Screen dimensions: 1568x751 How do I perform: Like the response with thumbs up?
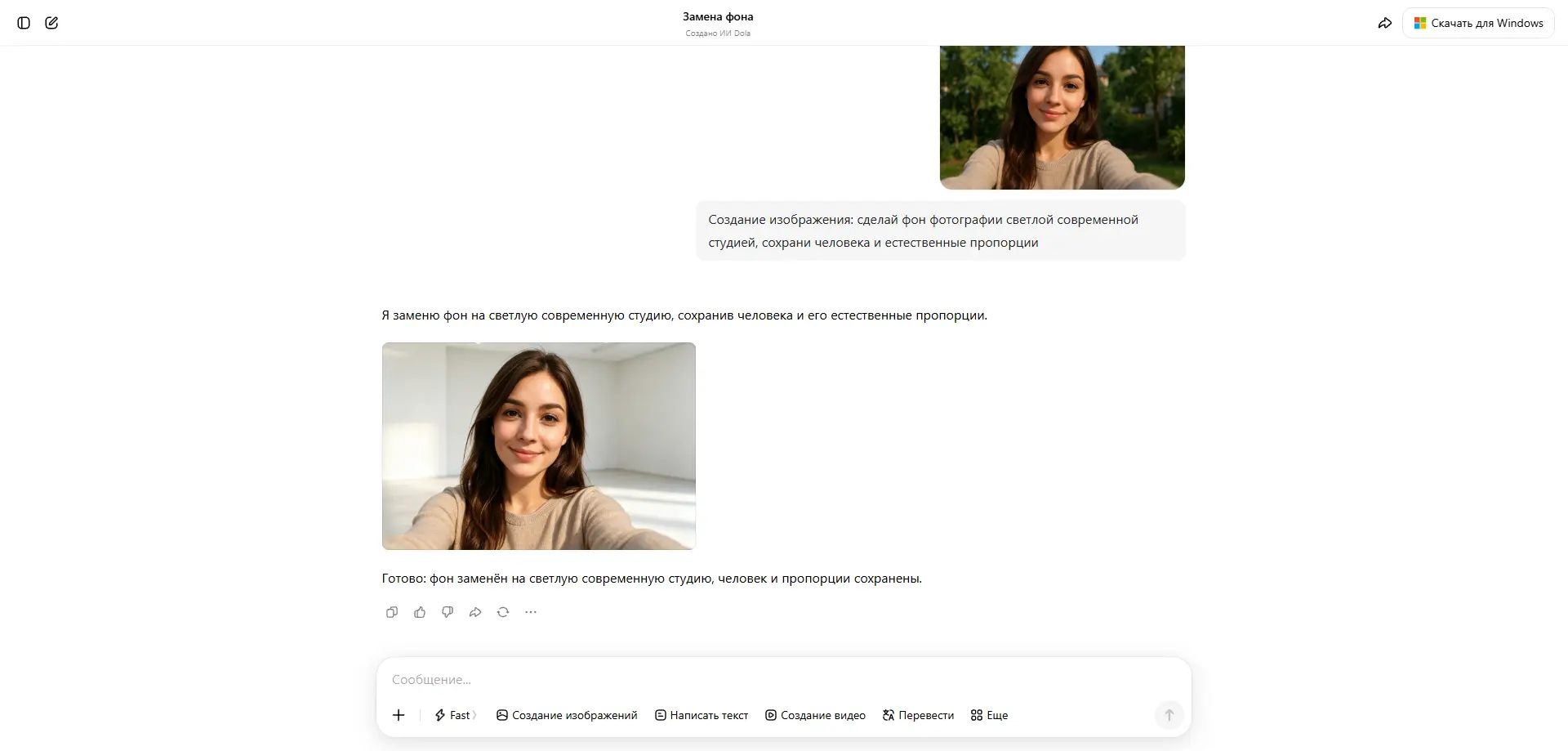tap(420, 612)
